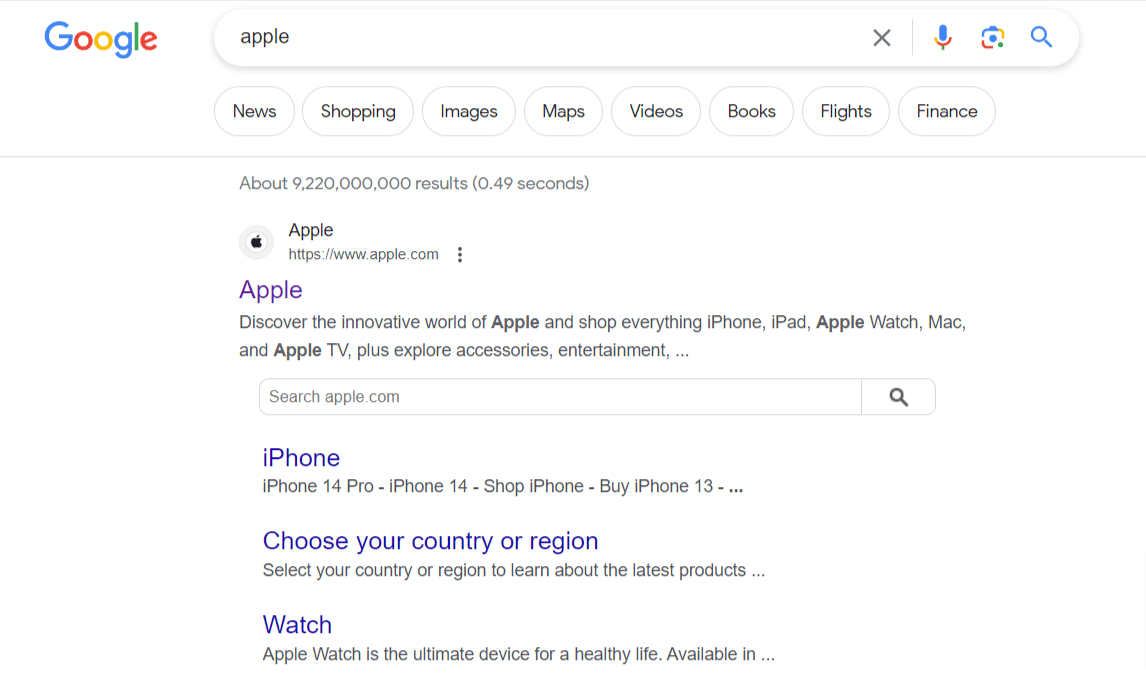This screenshot has width=1146, height=688.
Task: Open the iPhone sitelink
Action: 301,458
